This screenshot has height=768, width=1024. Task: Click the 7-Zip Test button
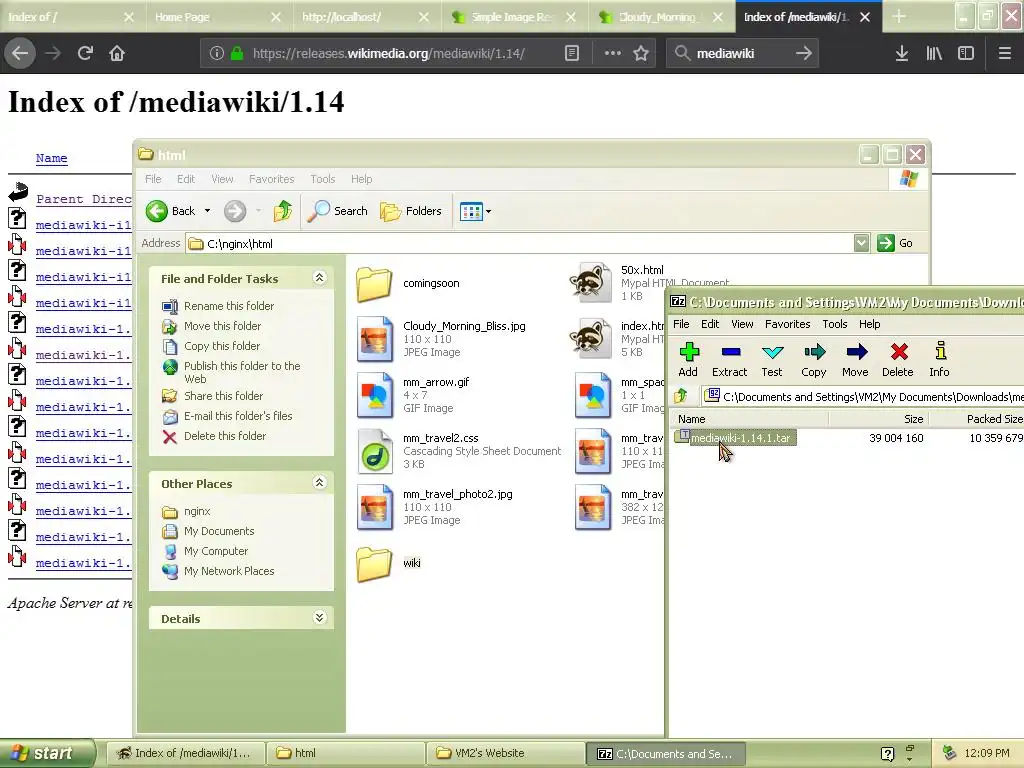pos(772,359)
